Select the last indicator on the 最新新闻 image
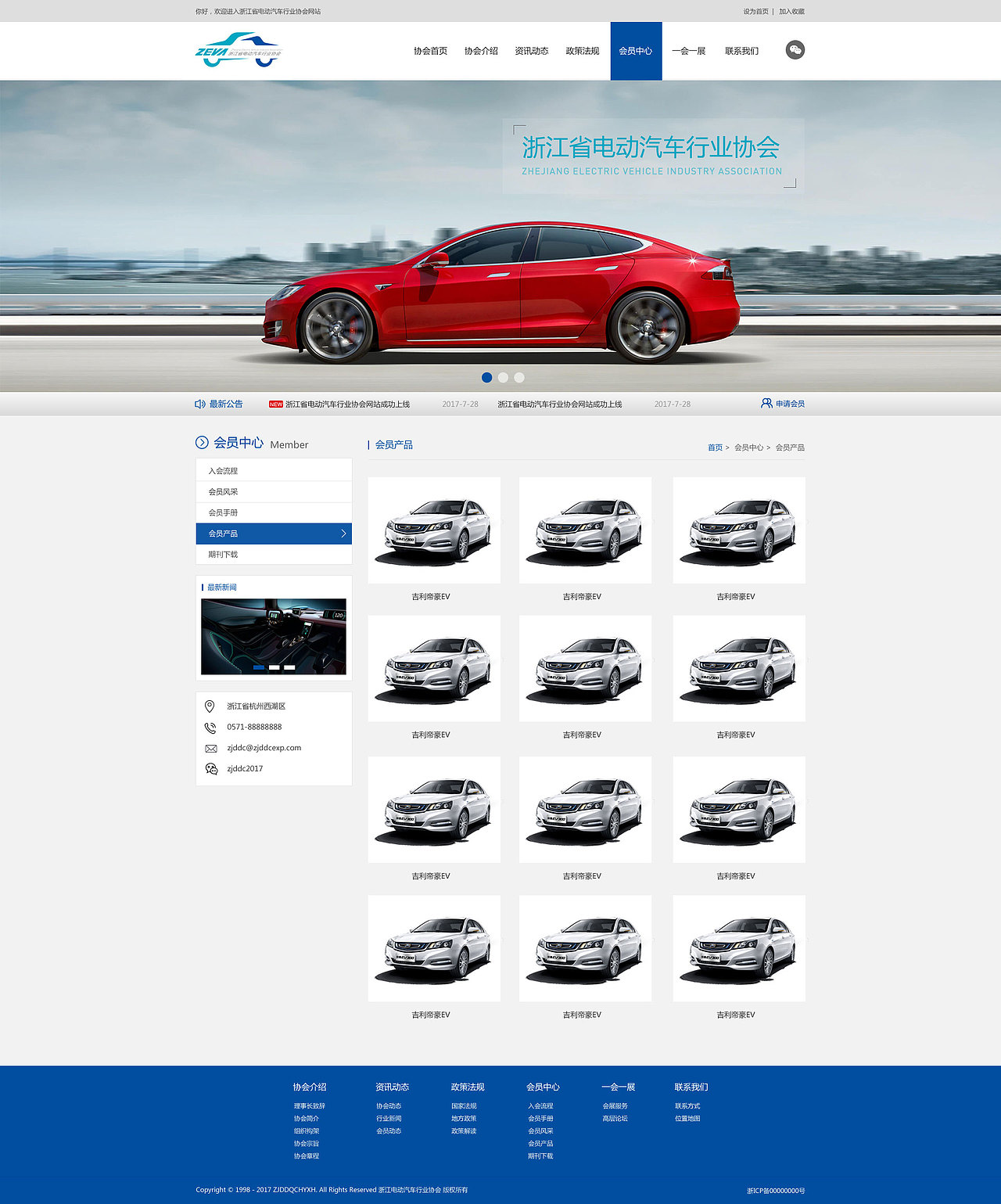Image resolution: width=1001 pixels, height=1204 pixels. point(289,667)
